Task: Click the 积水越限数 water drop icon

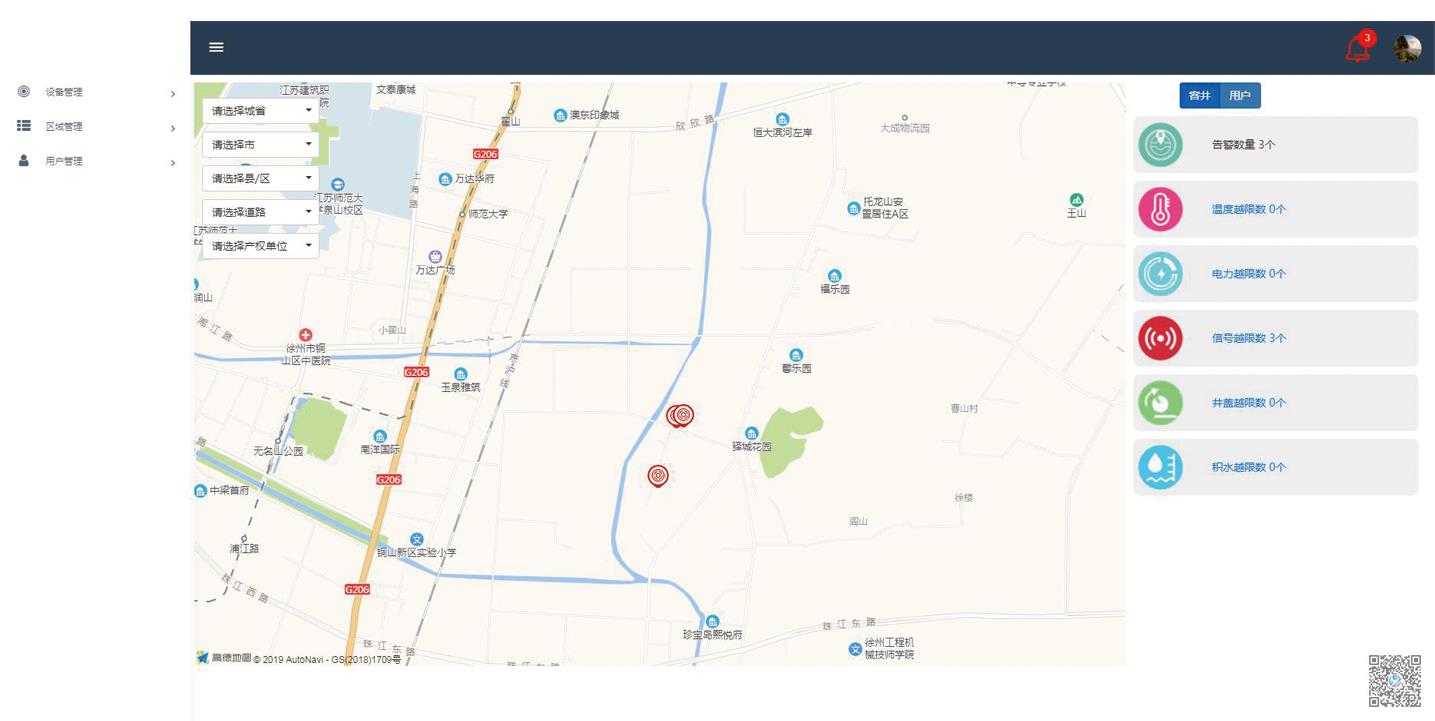Action: coord(1160,467)
